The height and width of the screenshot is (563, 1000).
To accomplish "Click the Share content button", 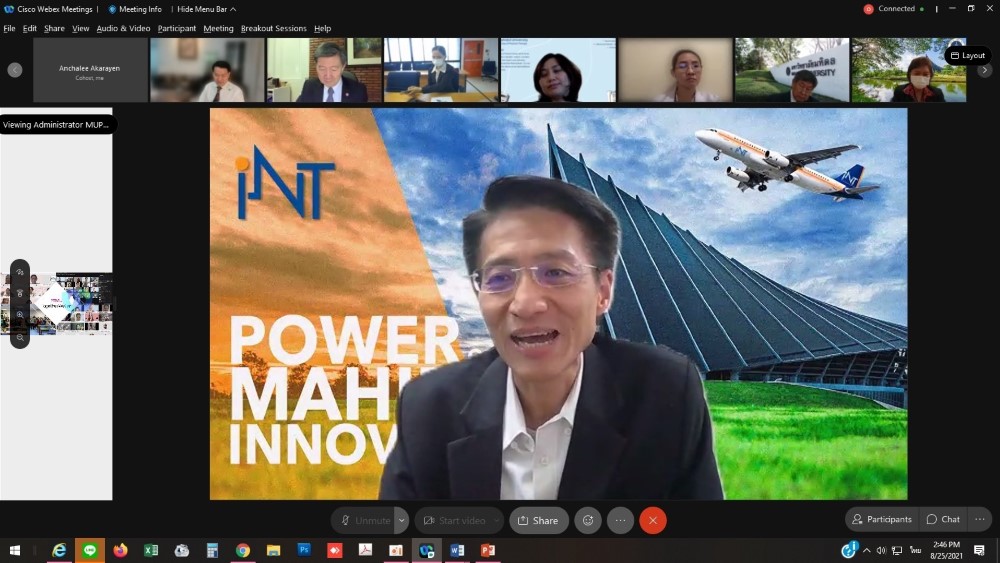I will pos(538,520).
